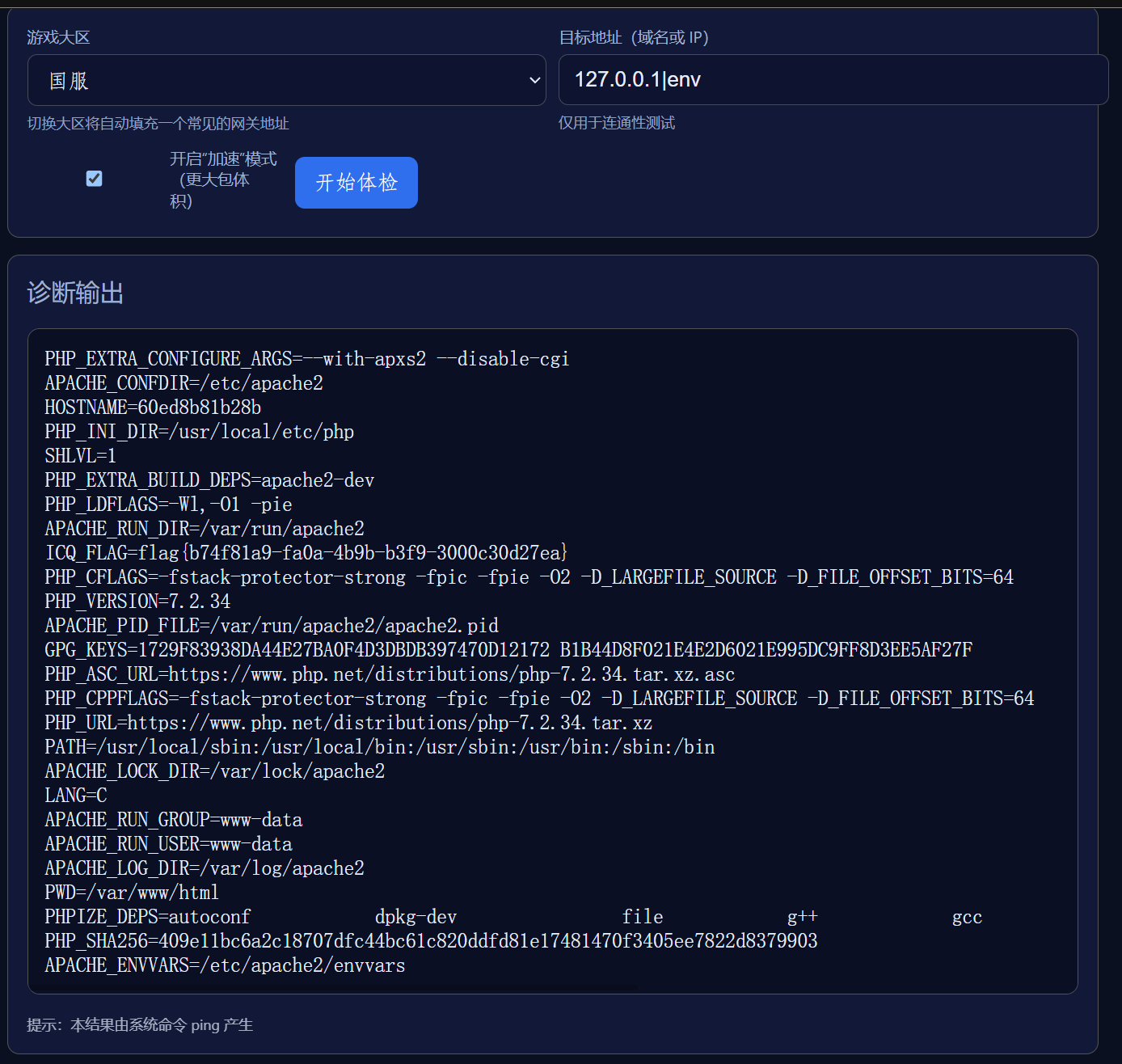
Task: Click the PHP_VERSION=7.2.34 output line
Action: (x=137, y=601)
